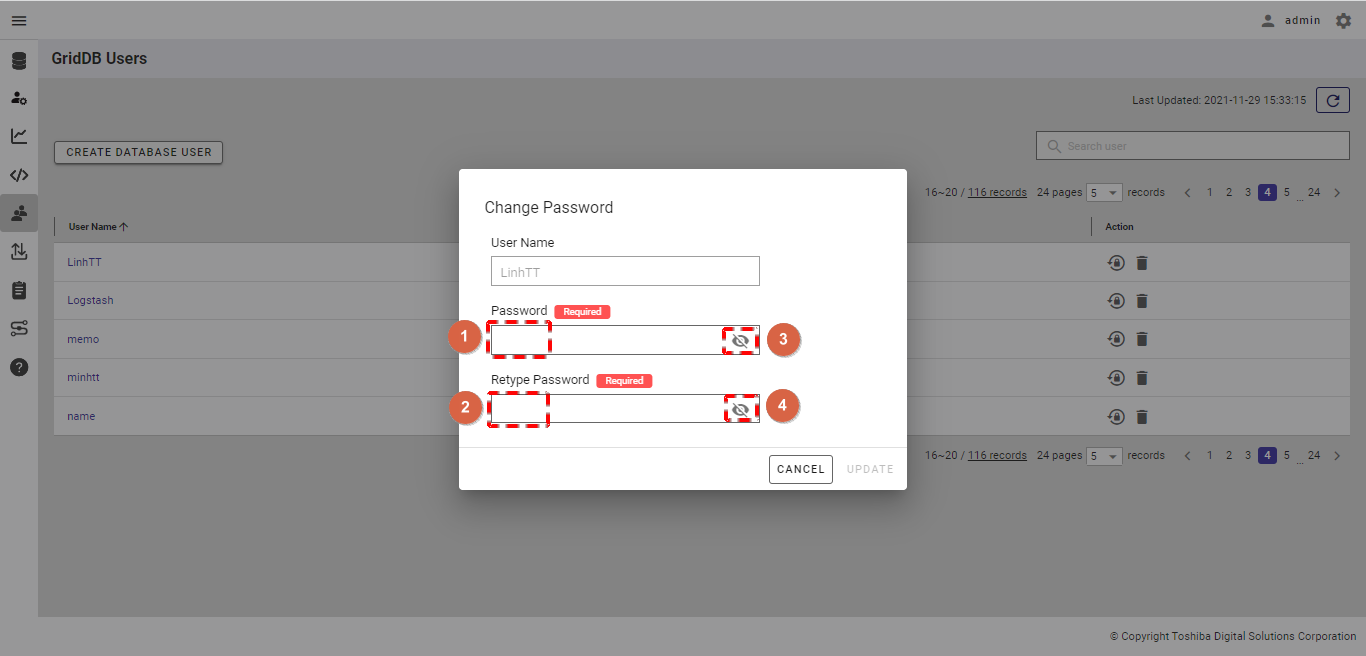Click change password icon for LinhTT
The width and height of the screenshot is (1366, 656).
1116,263
